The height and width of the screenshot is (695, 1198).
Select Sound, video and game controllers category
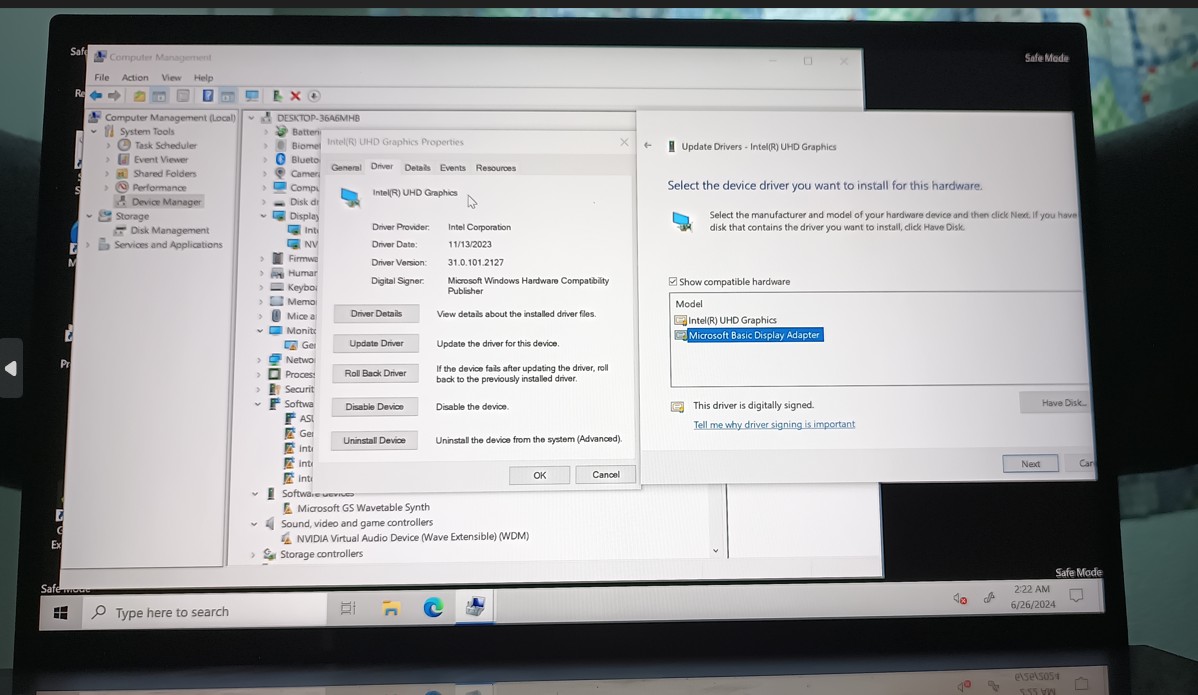pos(356,523)
